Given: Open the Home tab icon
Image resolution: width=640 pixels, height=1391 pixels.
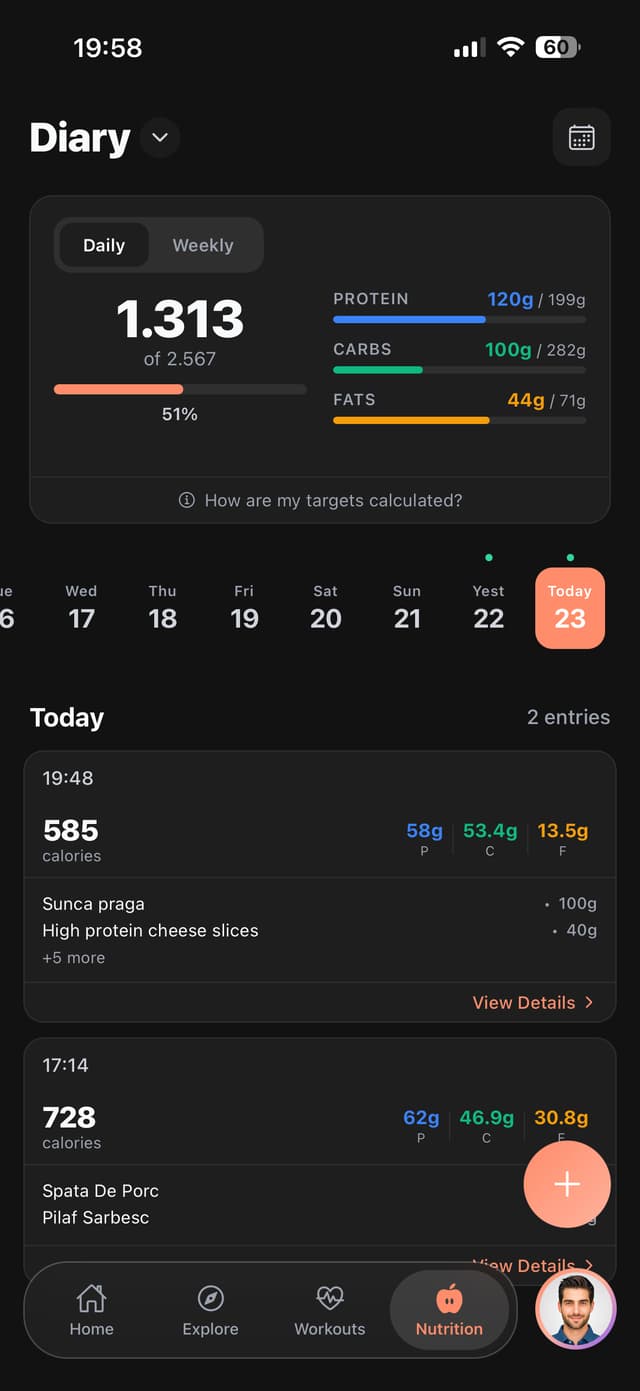Looking at the screenshot, I should (x=91, y=1298).
